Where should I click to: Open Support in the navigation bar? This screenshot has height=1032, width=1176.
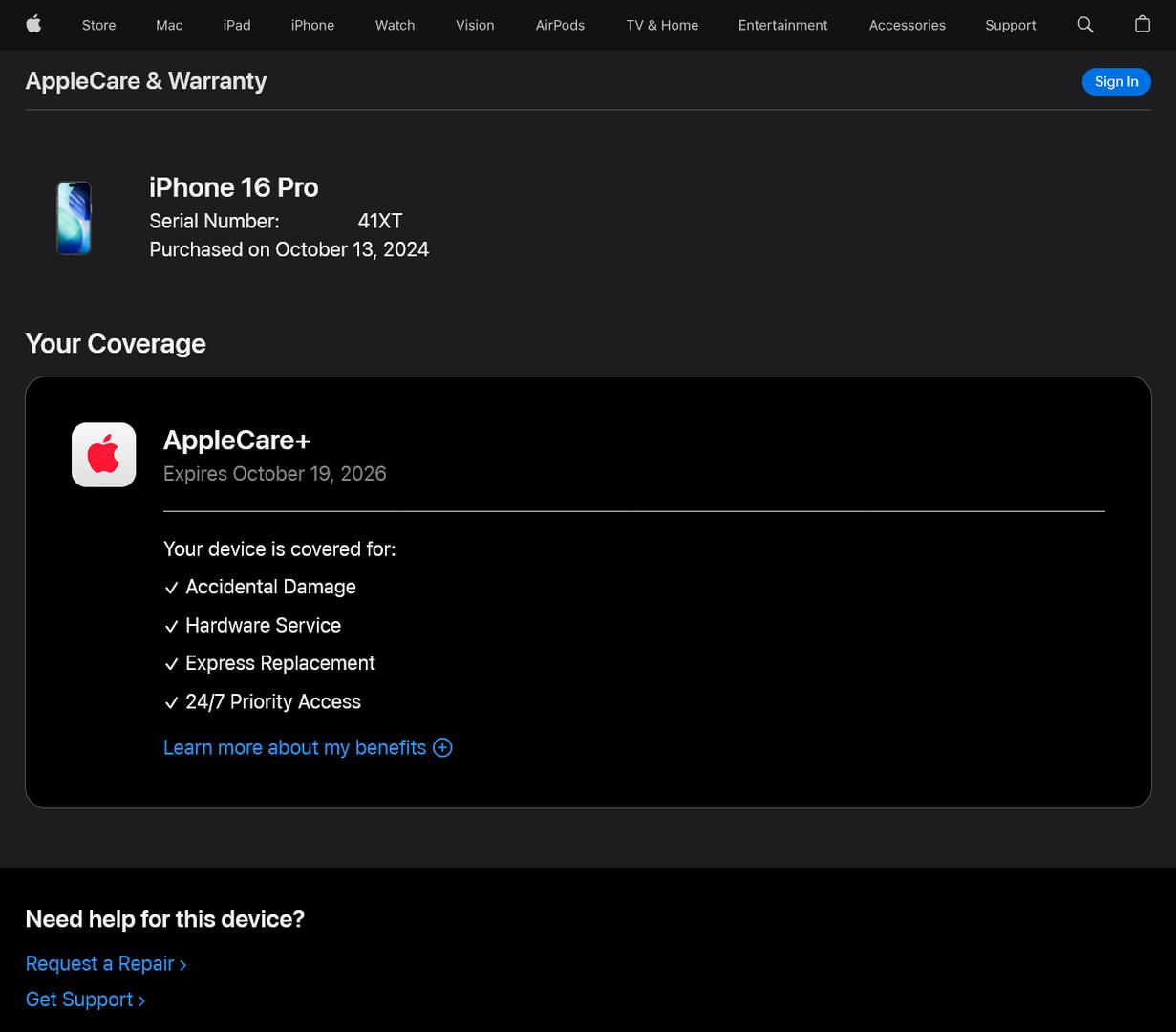pyautogui.click(x=1010, y=25)
